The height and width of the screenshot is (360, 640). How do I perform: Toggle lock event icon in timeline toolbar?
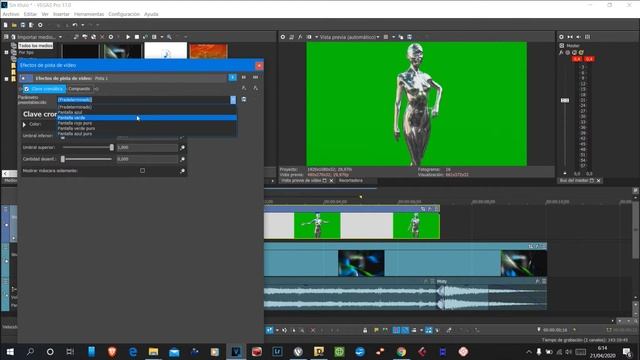click(365, 330)
